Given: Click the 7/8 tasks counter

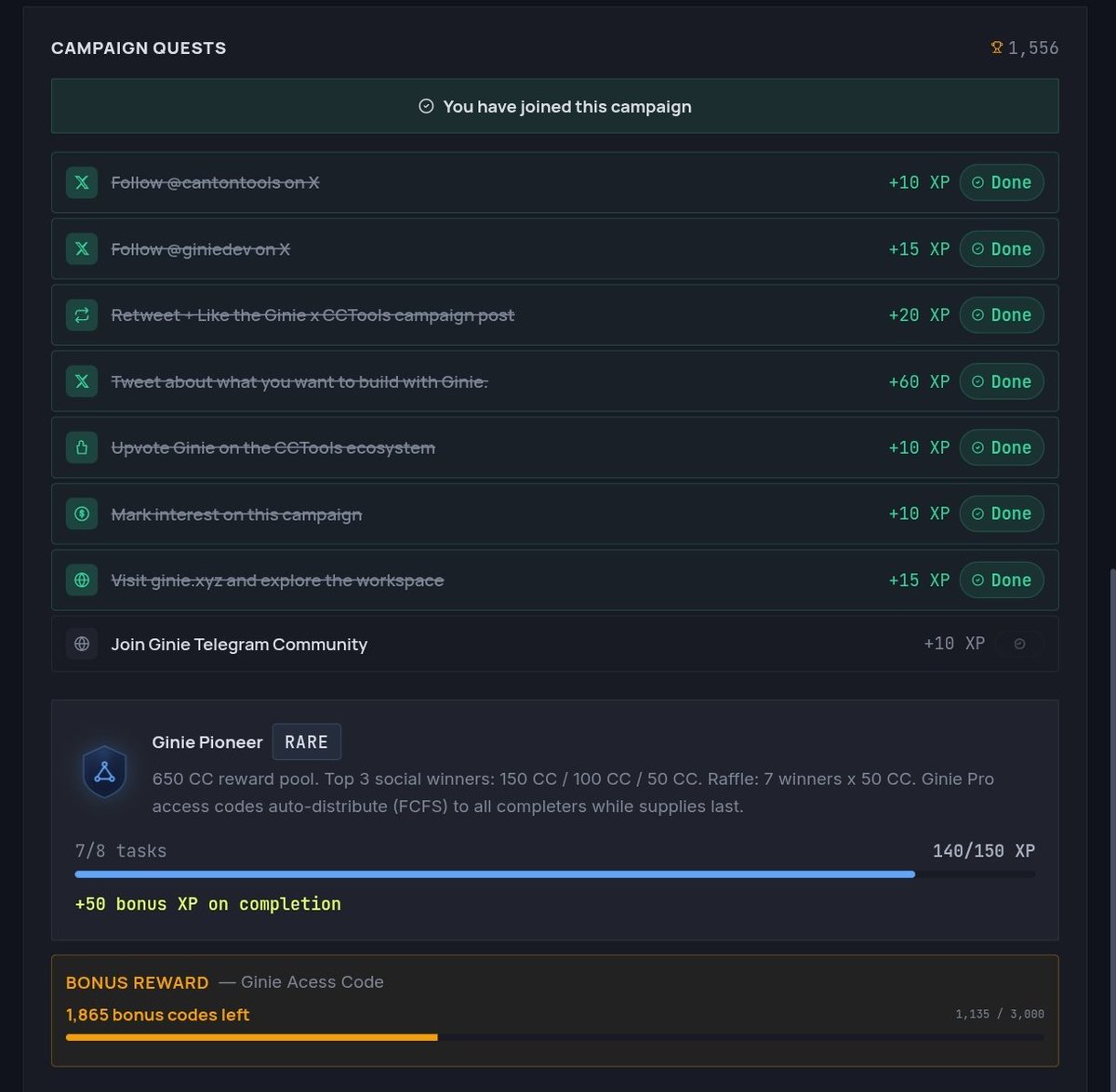Looking at the screenshot, I should (x=121, y=850).
